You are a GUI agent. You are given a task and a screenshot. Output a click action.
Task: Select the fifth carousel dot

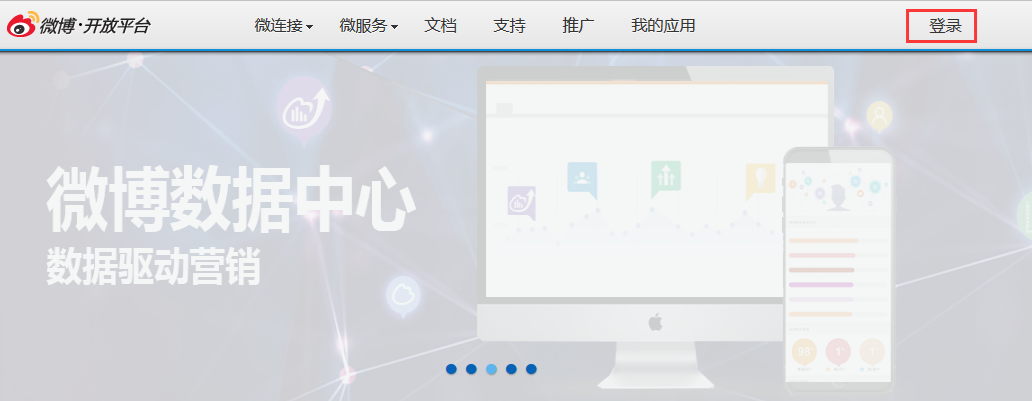tap(531, 369)
